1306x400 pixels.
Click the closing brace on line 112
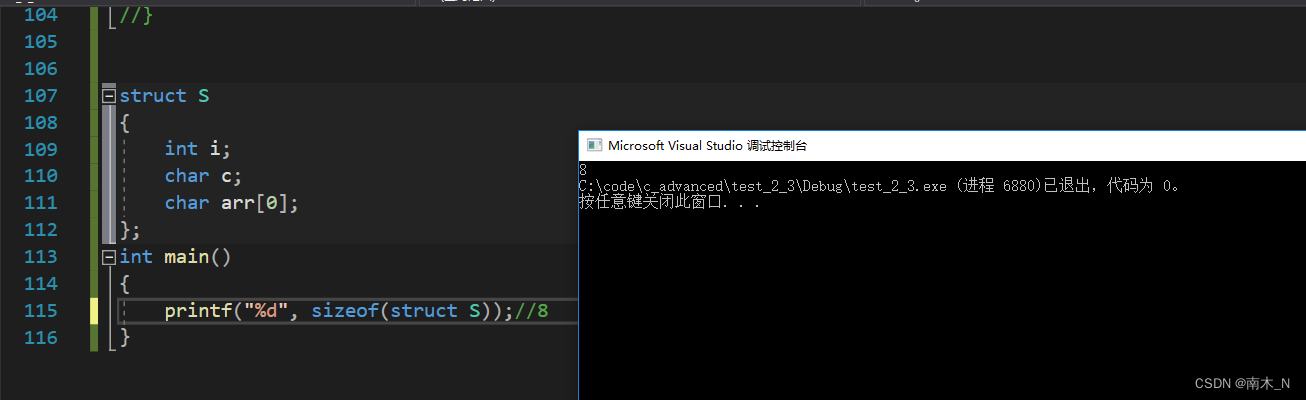pyautogui.click(x=130, y=230)
